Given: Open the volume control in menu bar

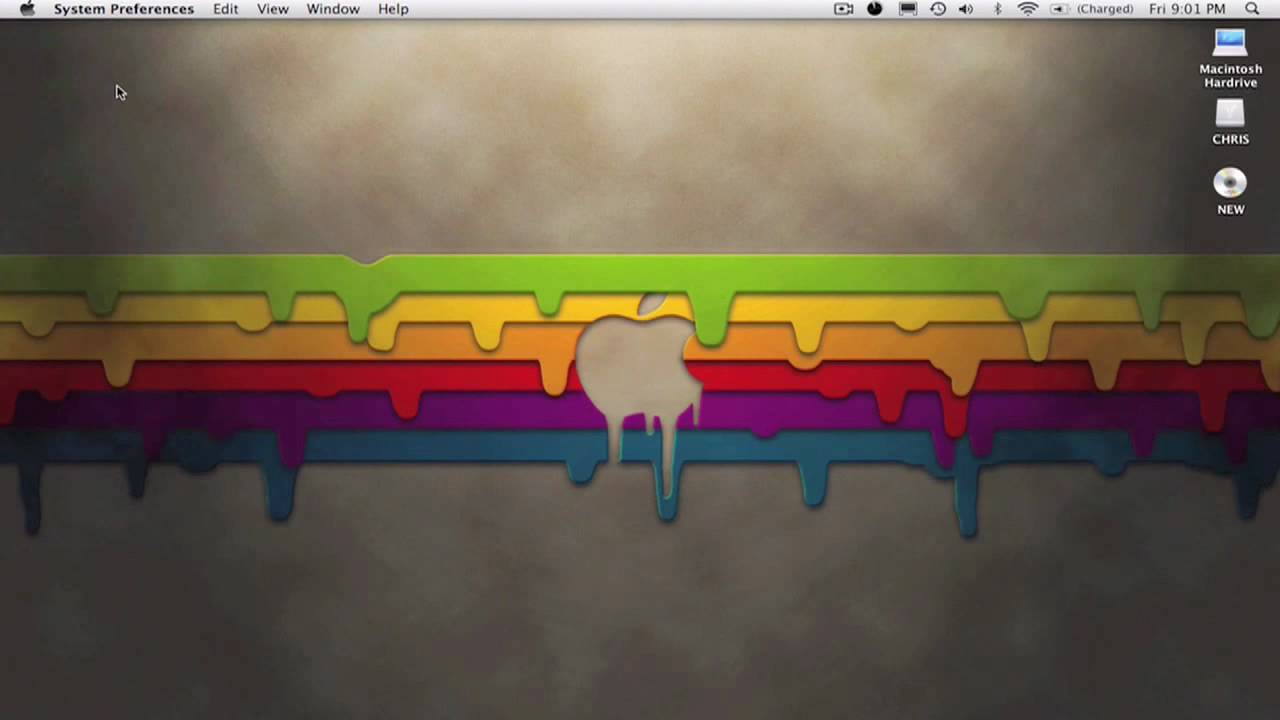Looking at the screenshot, I should point(966,9).
